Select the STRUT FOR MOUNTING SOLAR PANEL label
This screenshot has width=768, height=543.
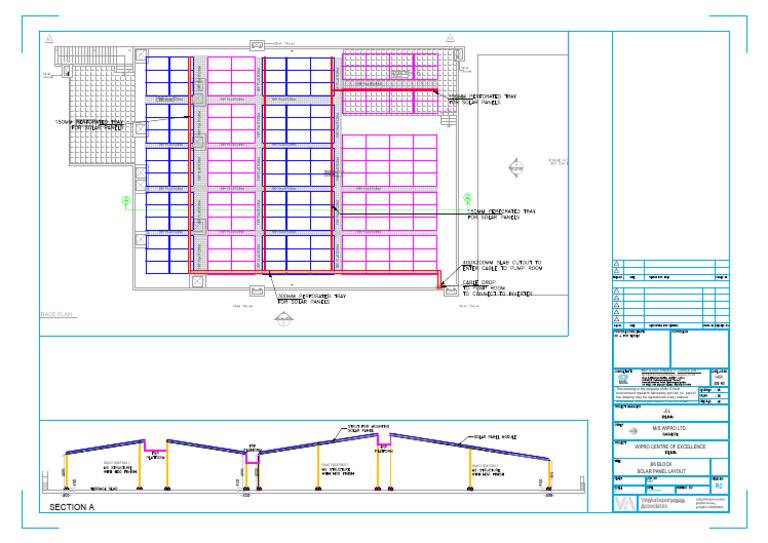(368, 428)
